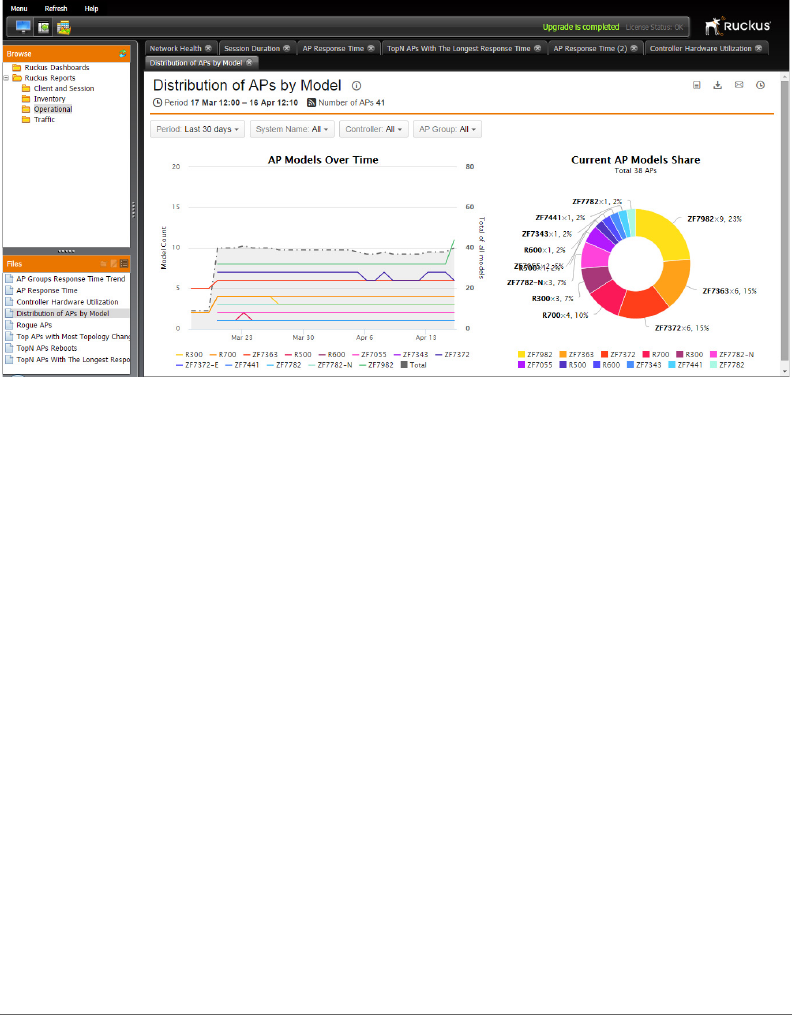Image resolution: width=792 pixels, height=1015 pixels.
Task: Open Controller Hardware Utilization file in Files
Action: tap(67, 302)
